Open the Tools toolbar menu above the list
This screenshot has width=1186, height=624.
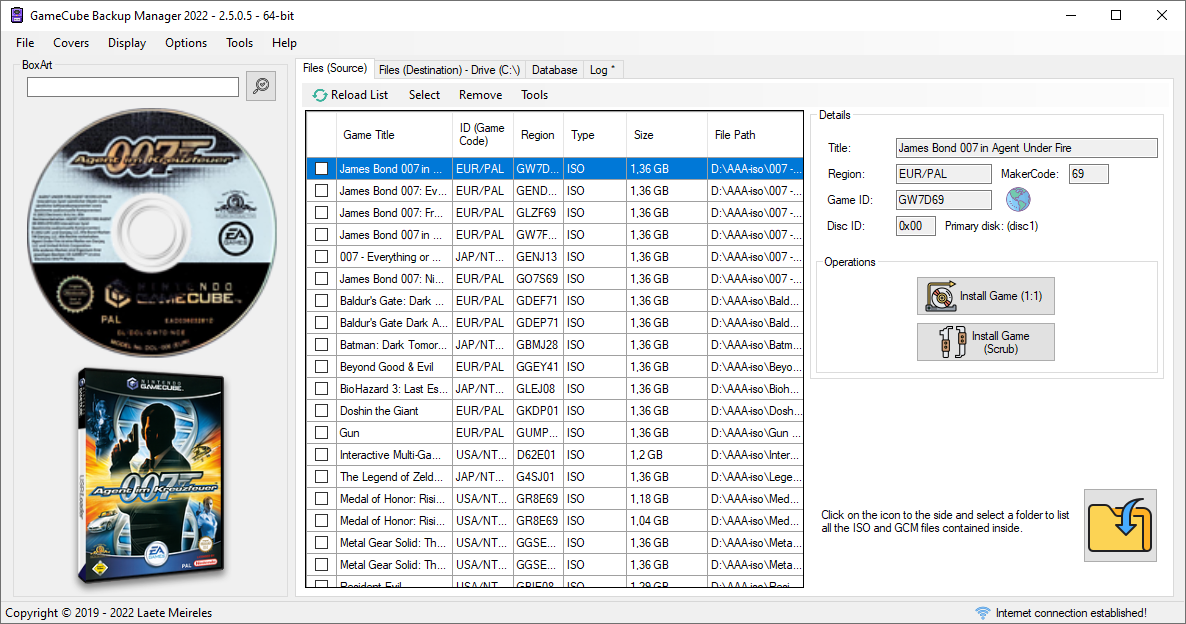[x=534, y=95]
